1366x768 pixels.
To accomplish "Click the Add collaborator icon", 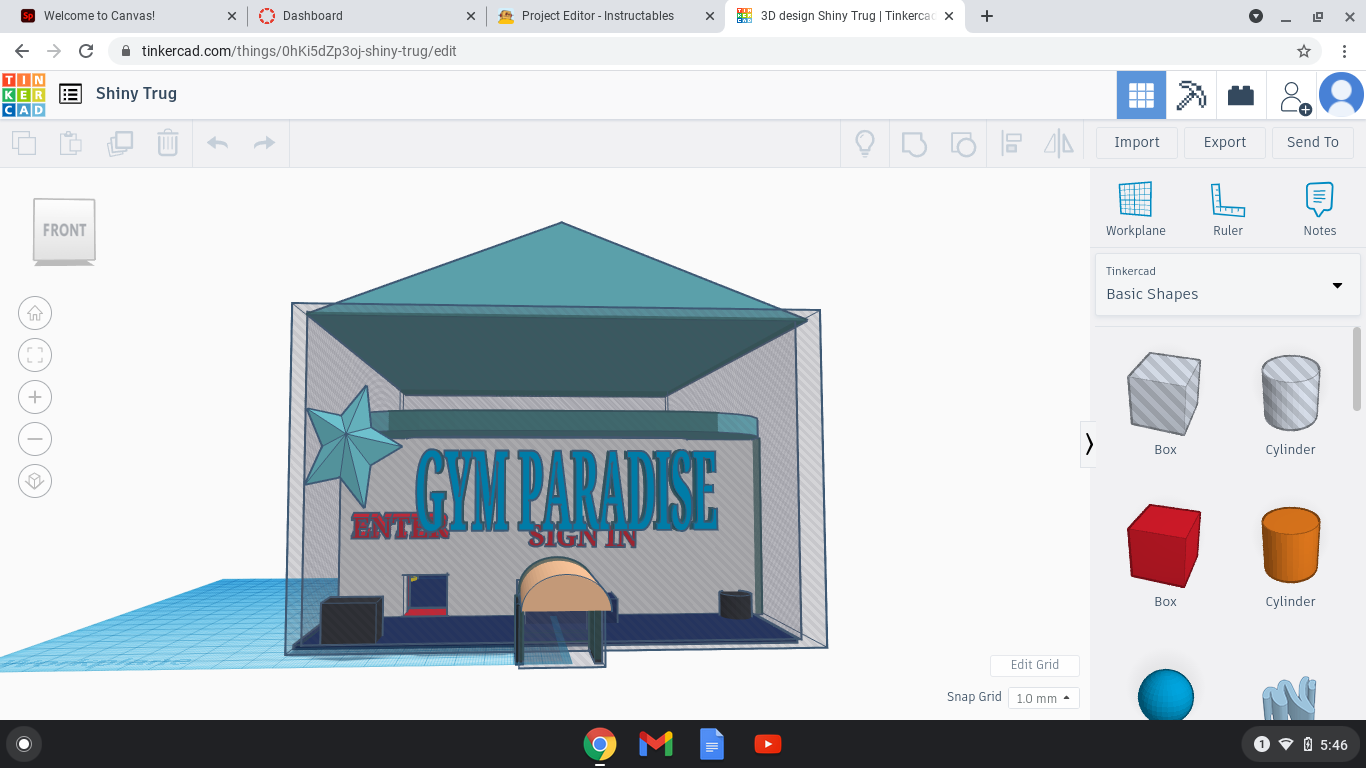I will [1292, 93].
